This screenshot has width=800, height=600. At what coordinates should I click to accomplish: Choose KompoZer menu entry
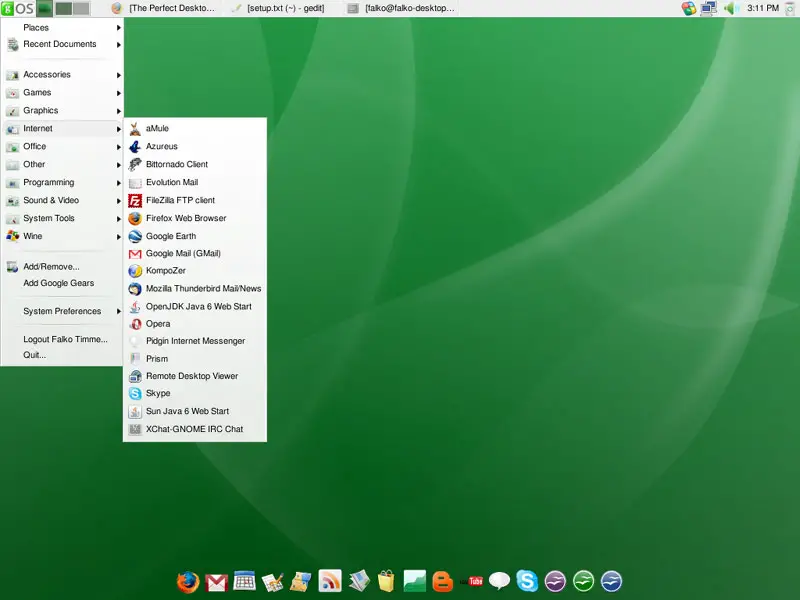[x=195, y=271]
